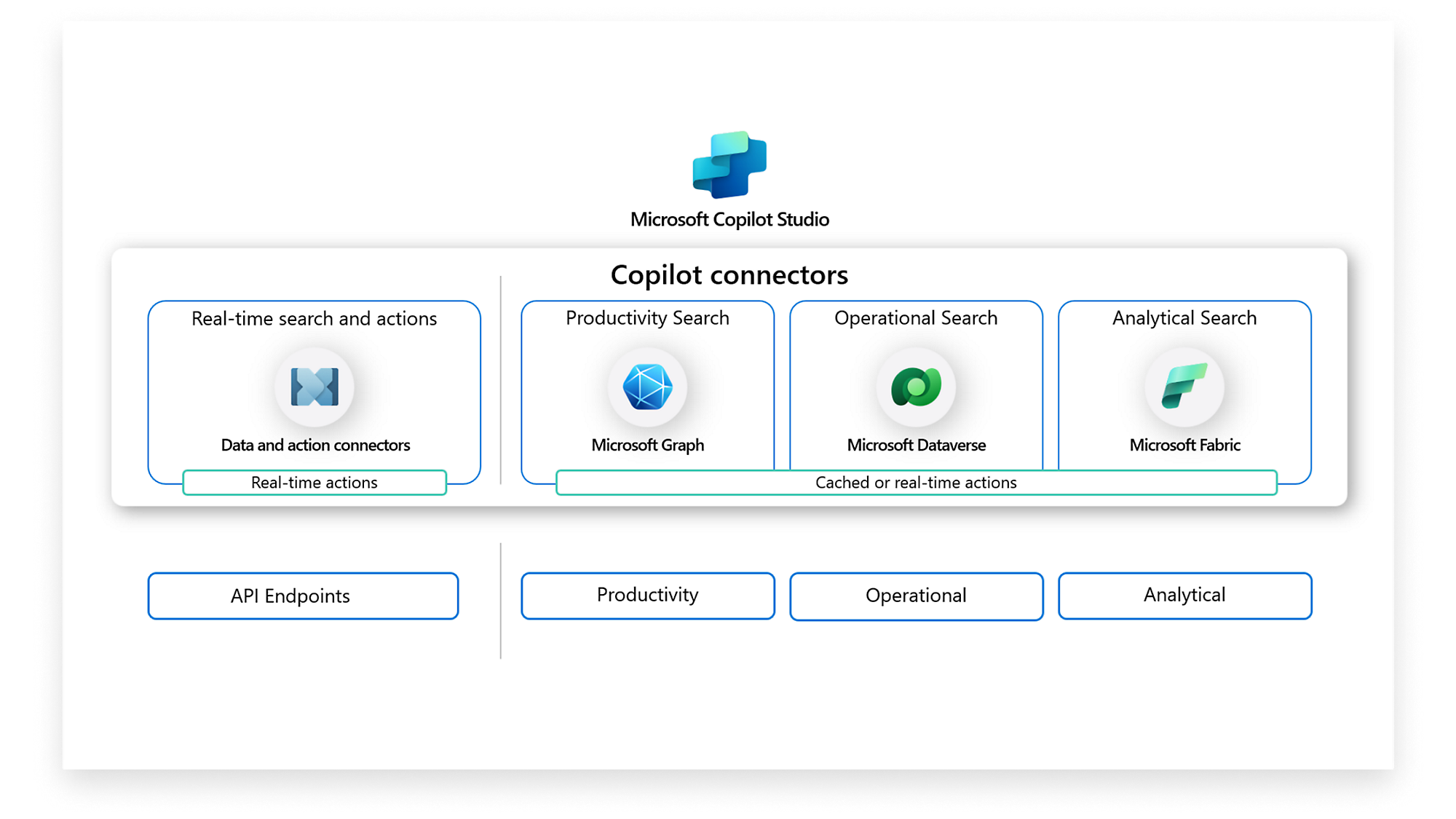The width and height of the screenshot is (1456, 819).
Task: Click Data and action connectors label
Action: pos(315,445)
